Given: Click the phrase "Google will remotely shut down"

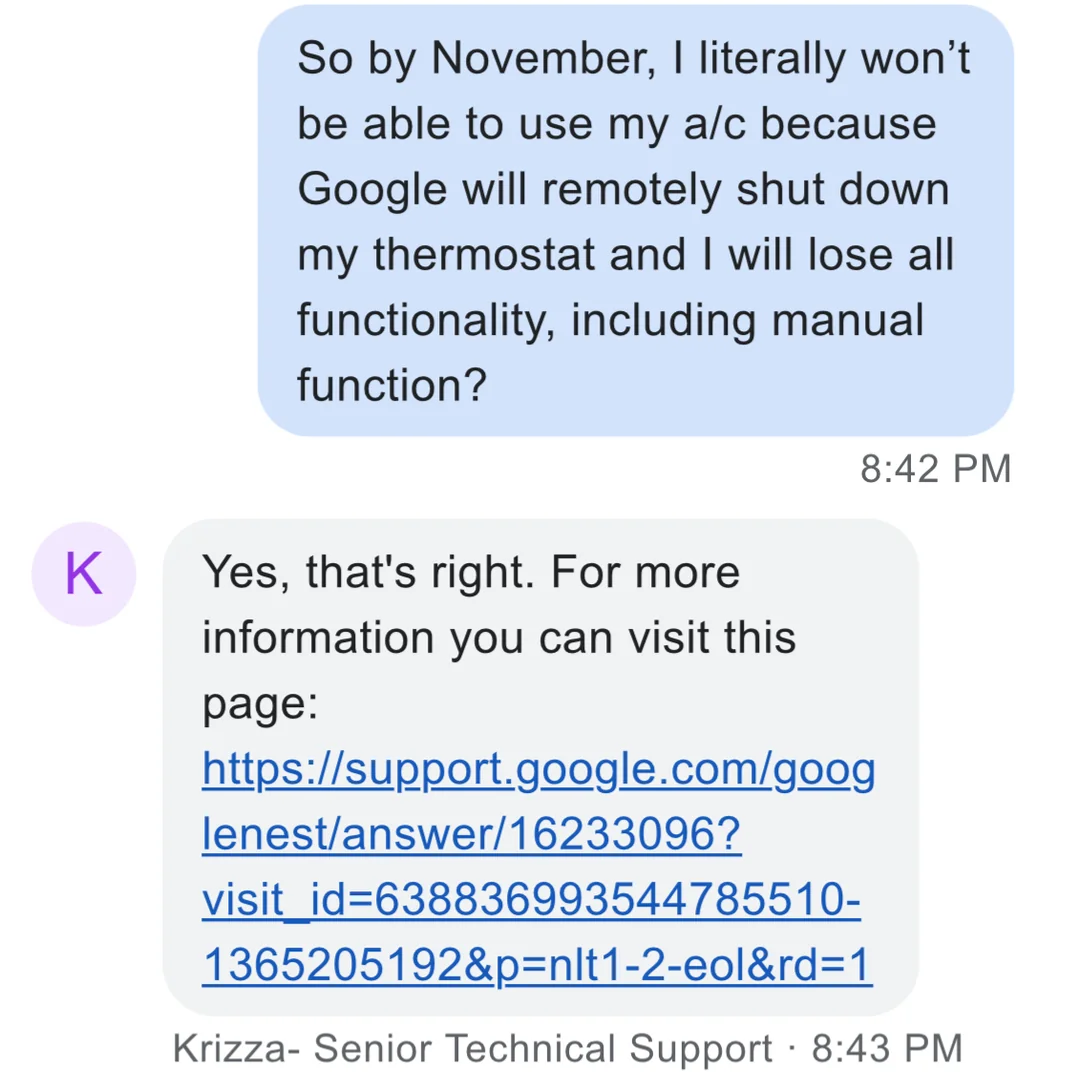Looking at the screenshot, I should [x=622, y=190].
